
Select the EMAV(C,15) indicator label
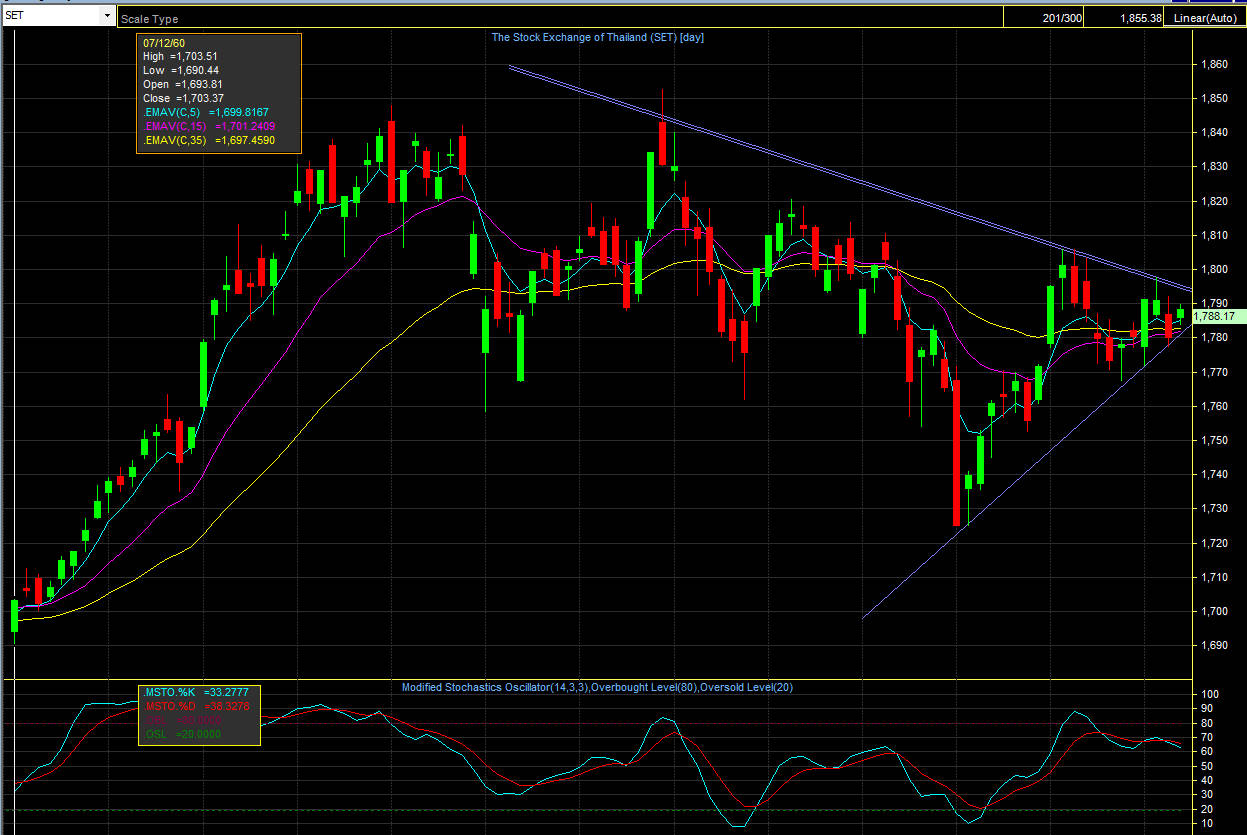tap(209, 127)
